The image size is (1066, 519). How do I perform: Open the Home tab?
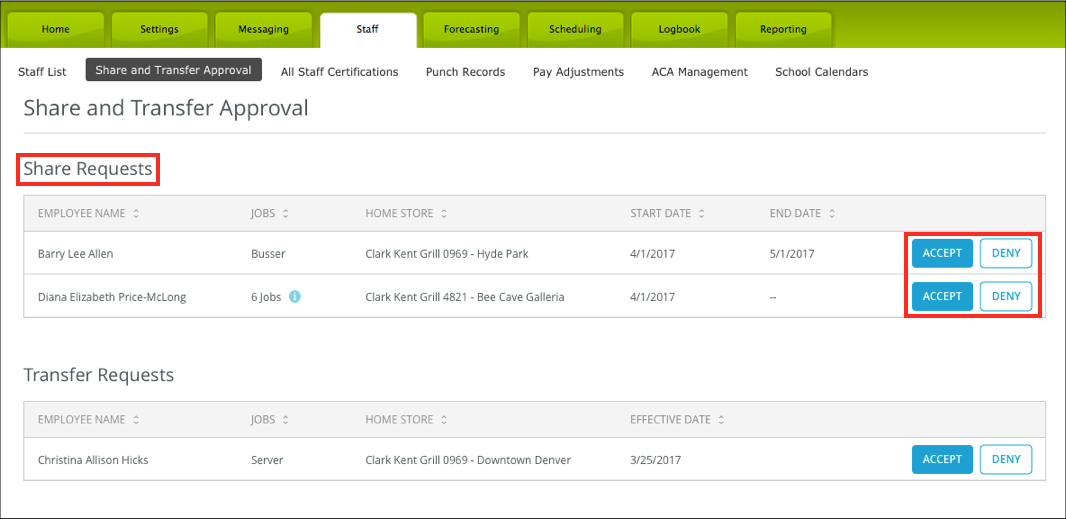coord(56,30)
